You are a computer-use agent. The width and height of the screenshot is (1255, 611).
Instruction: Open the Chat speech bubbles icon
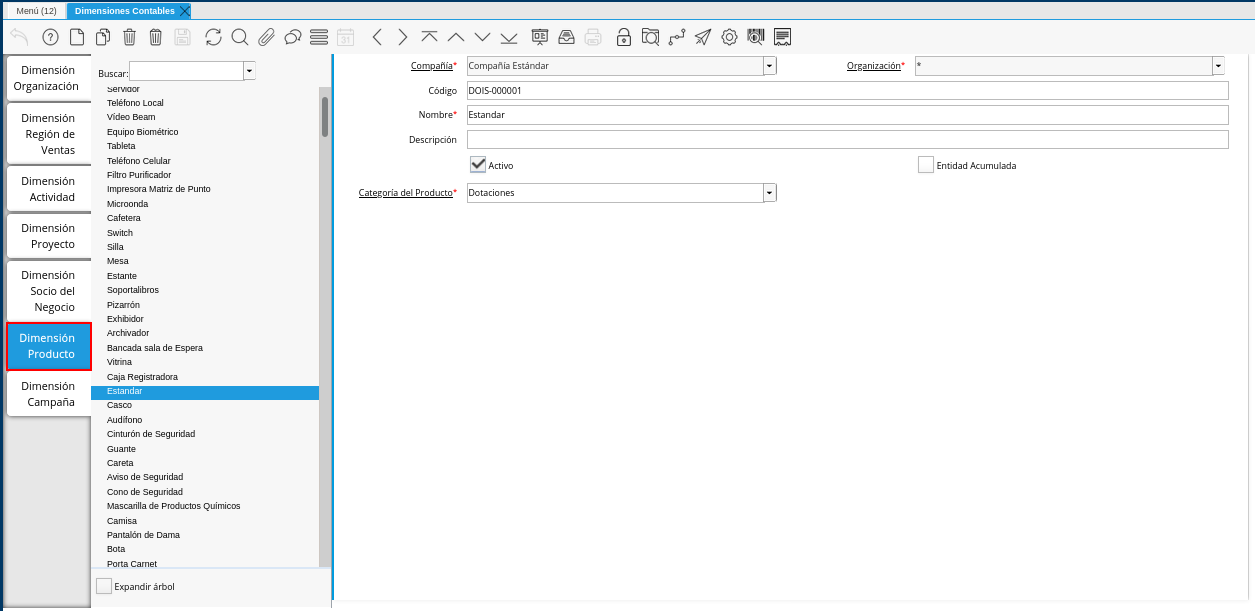click(293, 37)
